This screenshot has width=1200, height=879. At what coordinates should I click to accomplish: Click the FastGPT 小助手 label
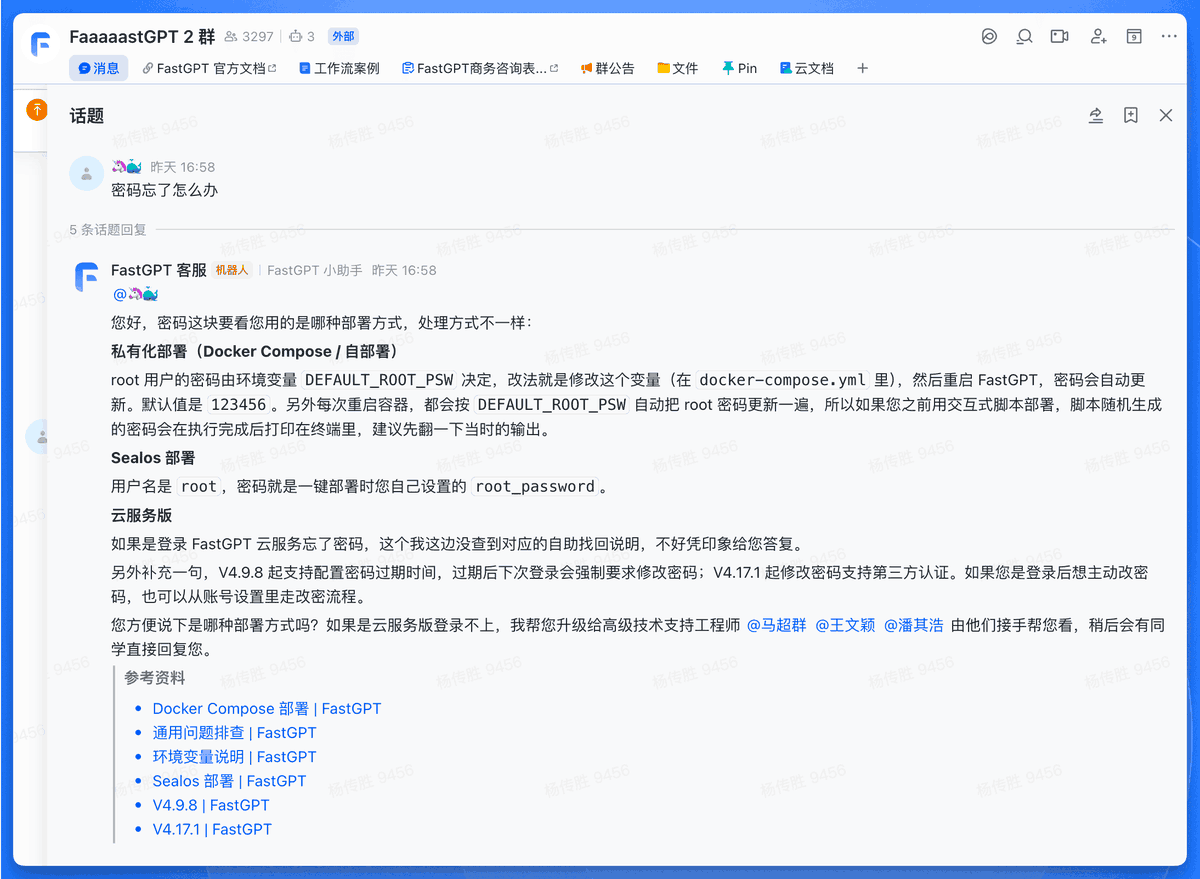[x=315, y=270]
